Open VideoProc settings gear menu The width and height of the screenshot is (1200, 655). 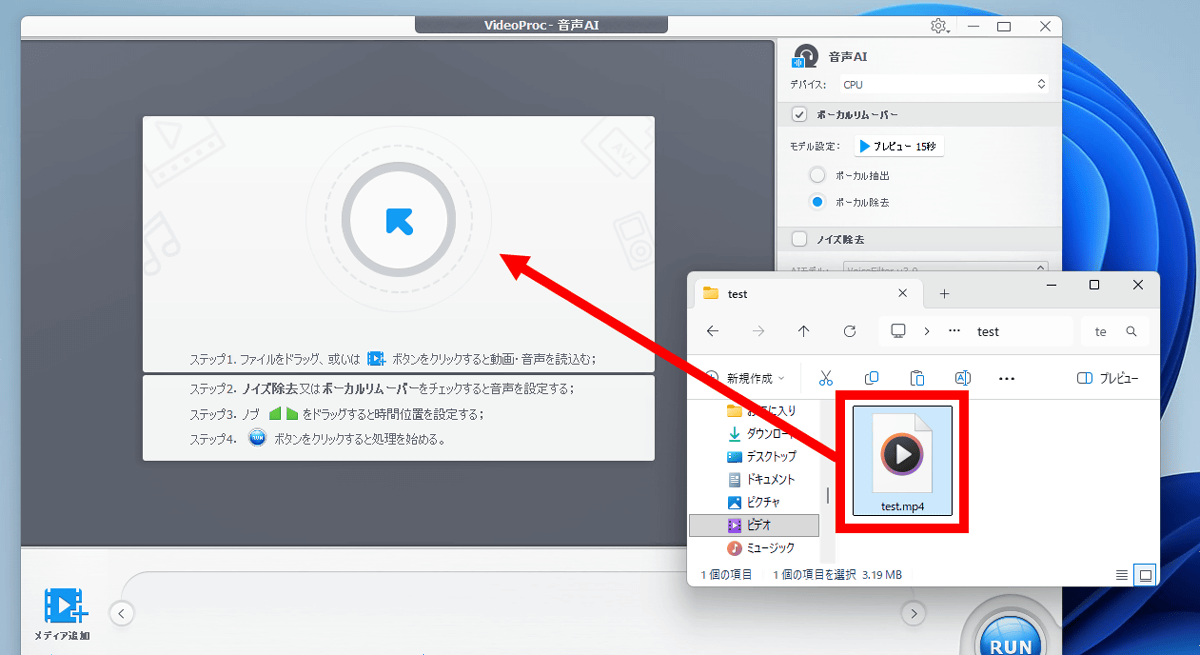coord(938,26)
